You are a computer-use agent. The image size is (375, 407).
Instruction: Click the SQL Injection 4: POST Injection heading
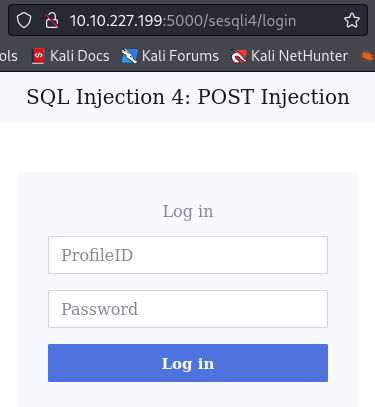[188, 97]
